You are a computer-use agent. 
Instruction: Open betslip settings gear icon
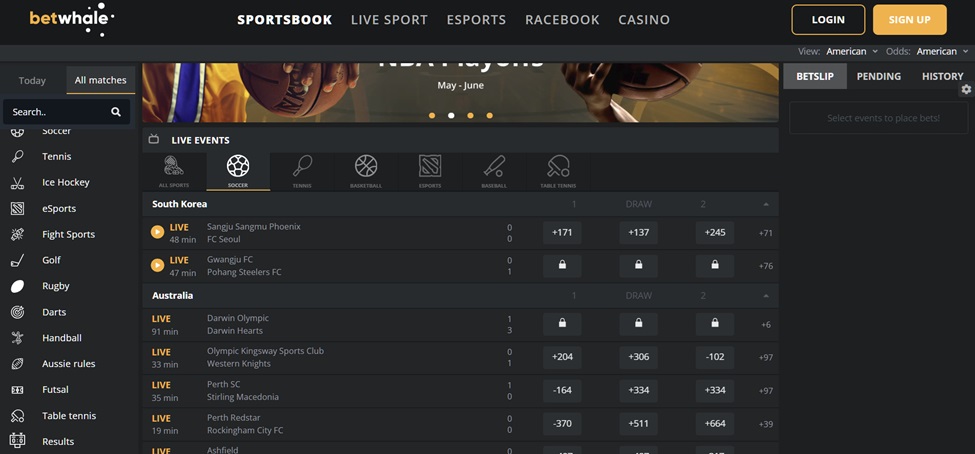[966, 90]
